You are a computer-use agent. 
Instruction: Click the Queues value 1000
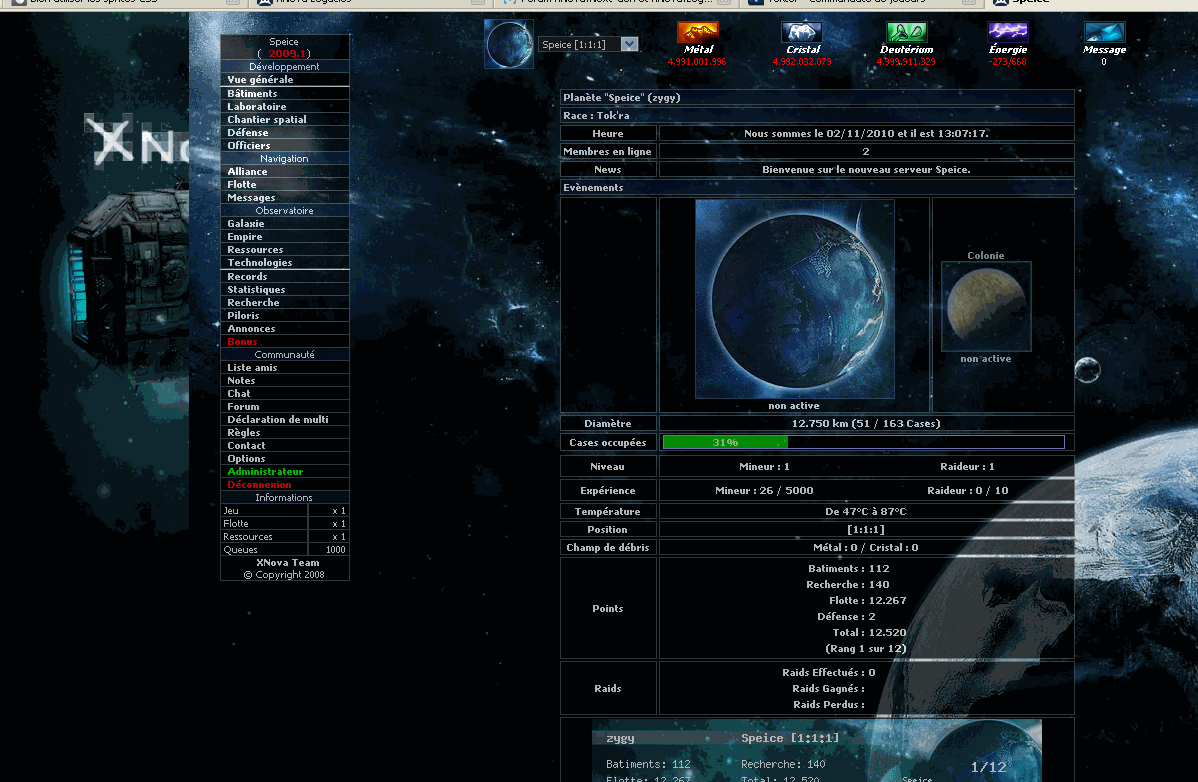click(x=335, y=550)
